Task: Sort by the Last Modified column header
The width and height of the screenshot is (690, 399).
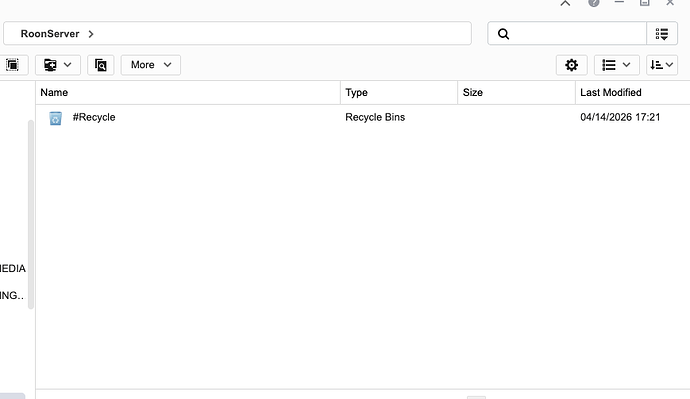Action: [x=633, y=92]
